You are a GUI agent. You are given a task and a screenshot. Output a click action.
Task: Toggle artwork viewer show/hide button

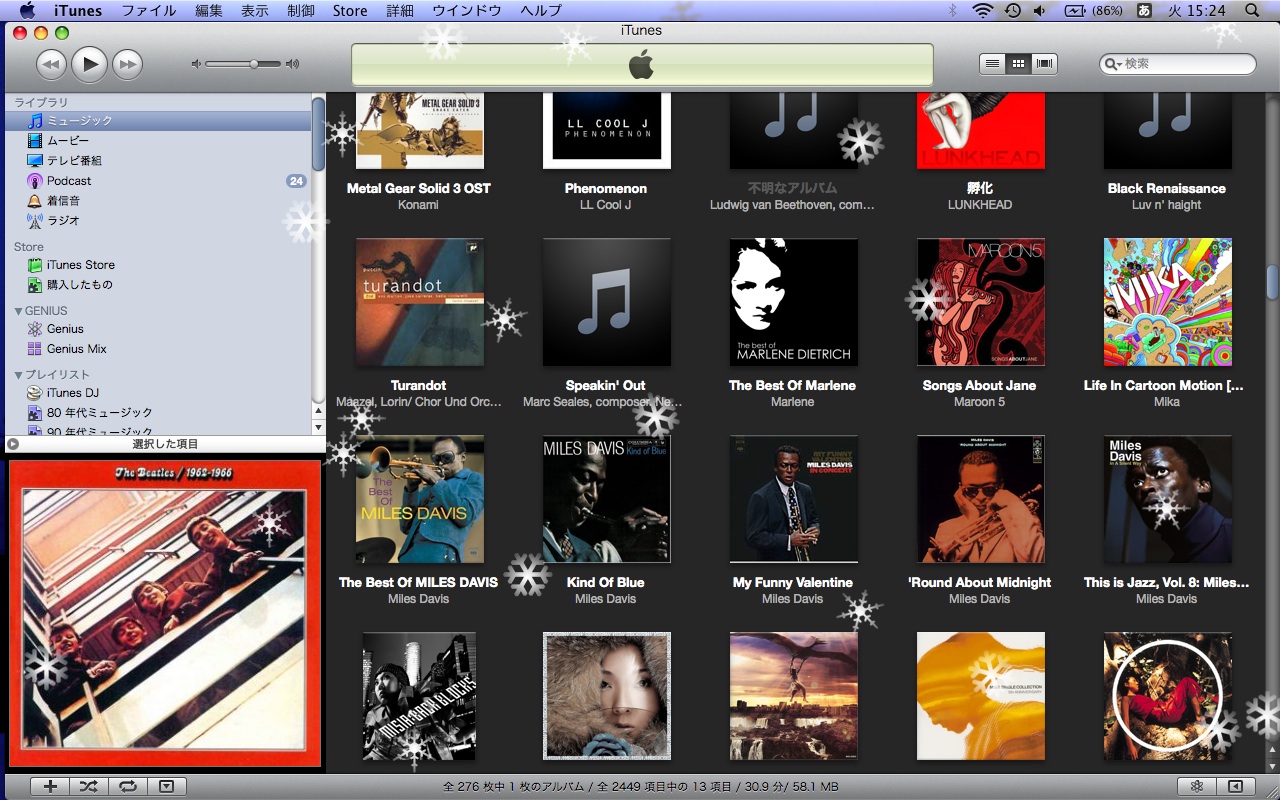tap(166, 786)
